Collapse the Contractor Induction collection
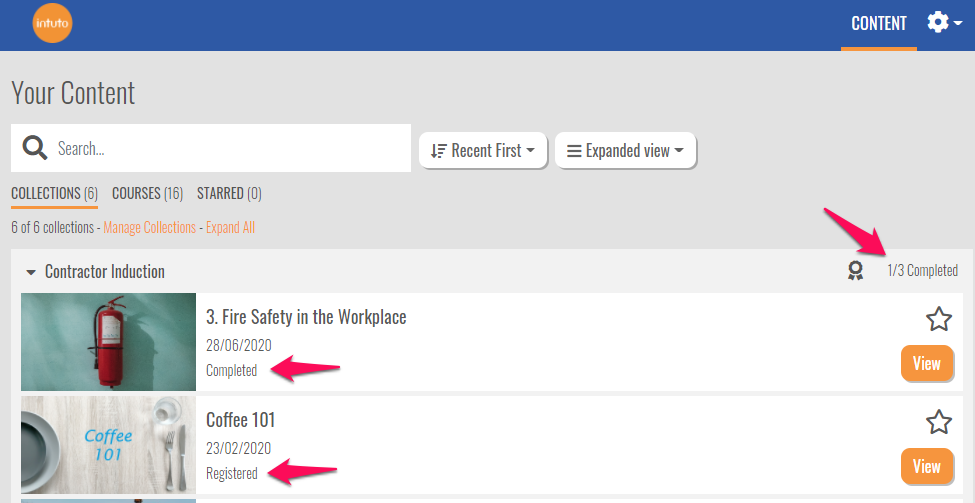 click(x=31, y=272)
